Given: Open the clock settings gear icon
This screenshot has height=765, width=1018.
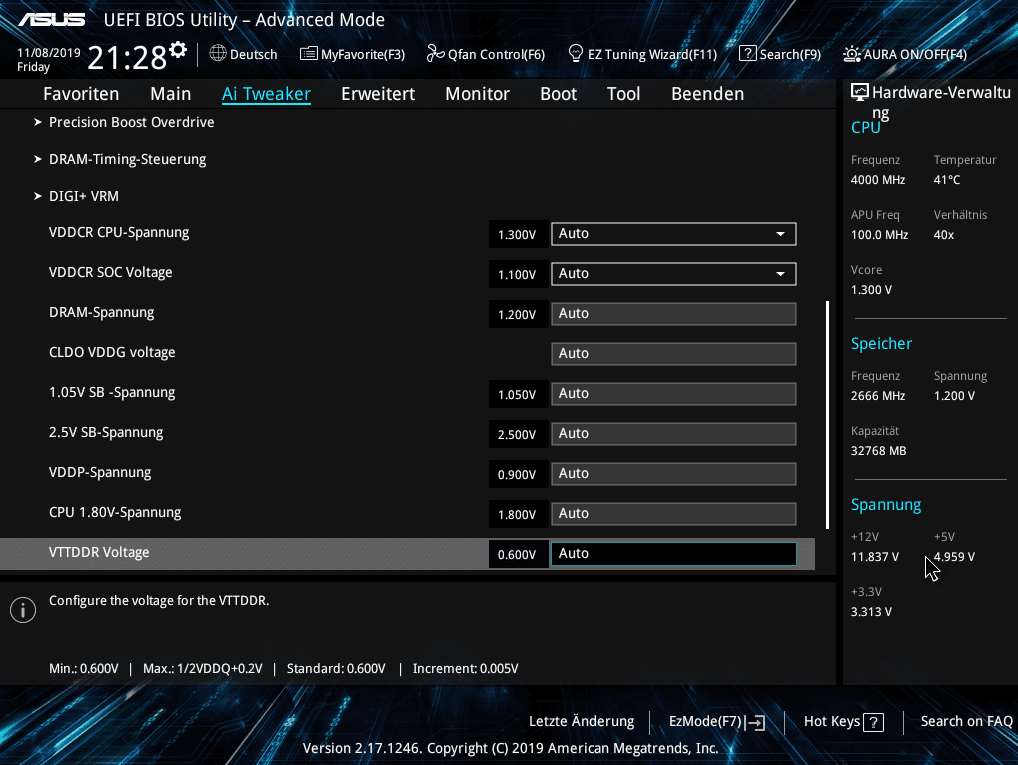Looking at the screenshot, I should [178, 49].
